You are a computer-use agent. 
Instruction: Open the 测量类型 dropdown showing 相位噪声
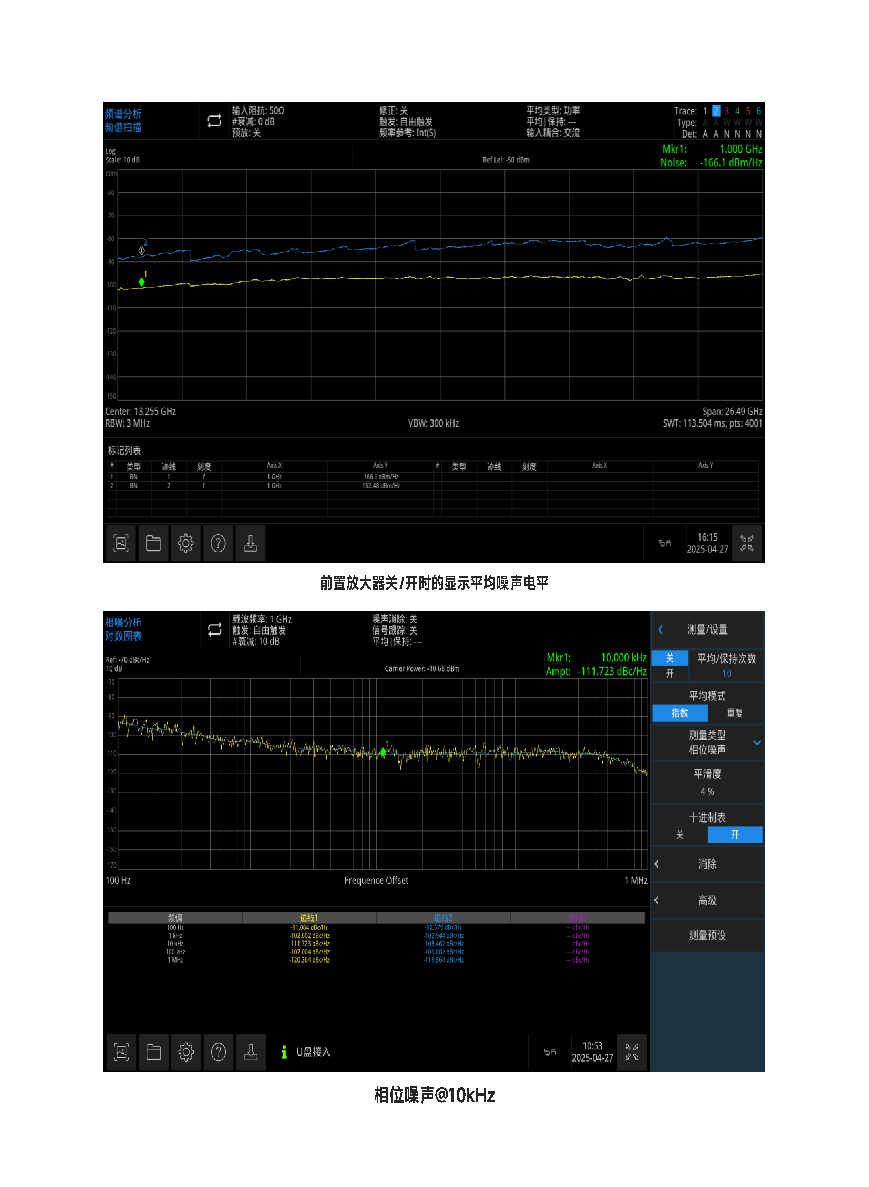[x=708, y=742]
